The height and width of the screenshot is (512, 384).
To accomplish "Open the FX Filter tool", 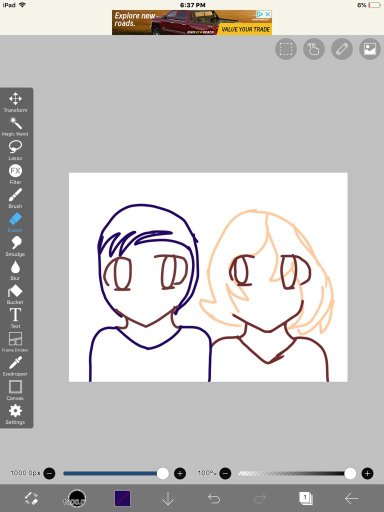I will (x=15, y=174).
